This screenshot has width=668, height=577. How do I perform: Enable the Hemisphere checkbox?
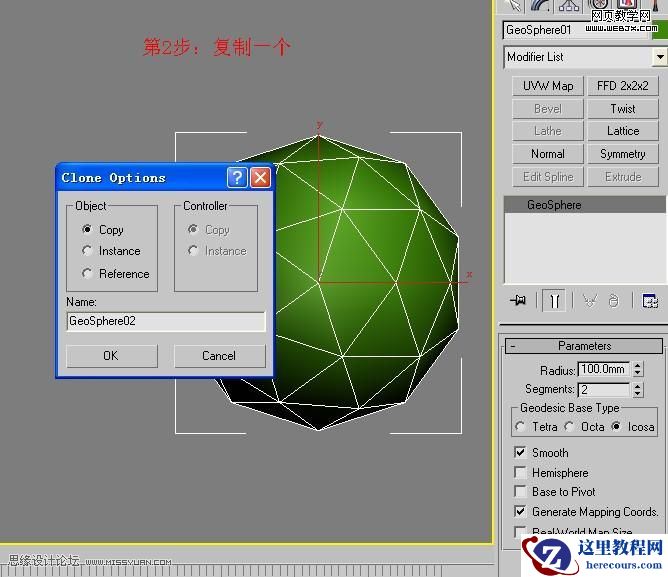click(520, 472)
